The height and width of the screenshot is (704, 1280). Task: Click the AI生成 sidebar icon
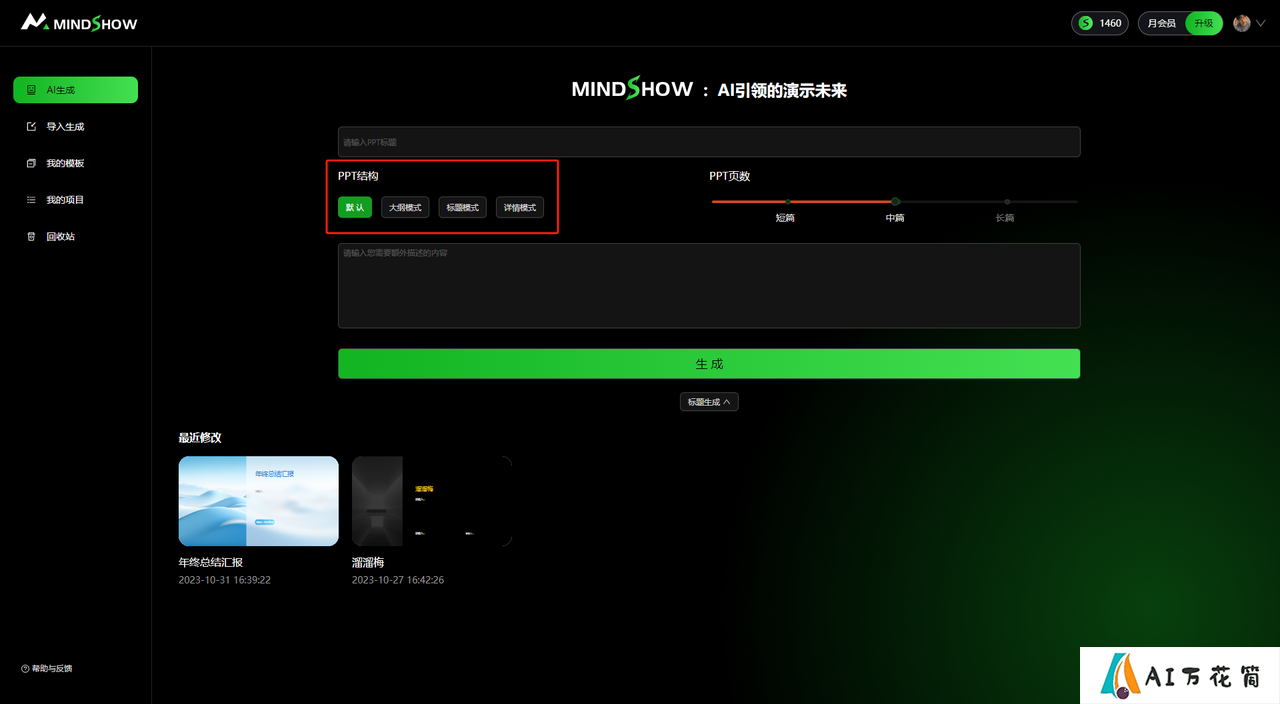coord(31,90)
